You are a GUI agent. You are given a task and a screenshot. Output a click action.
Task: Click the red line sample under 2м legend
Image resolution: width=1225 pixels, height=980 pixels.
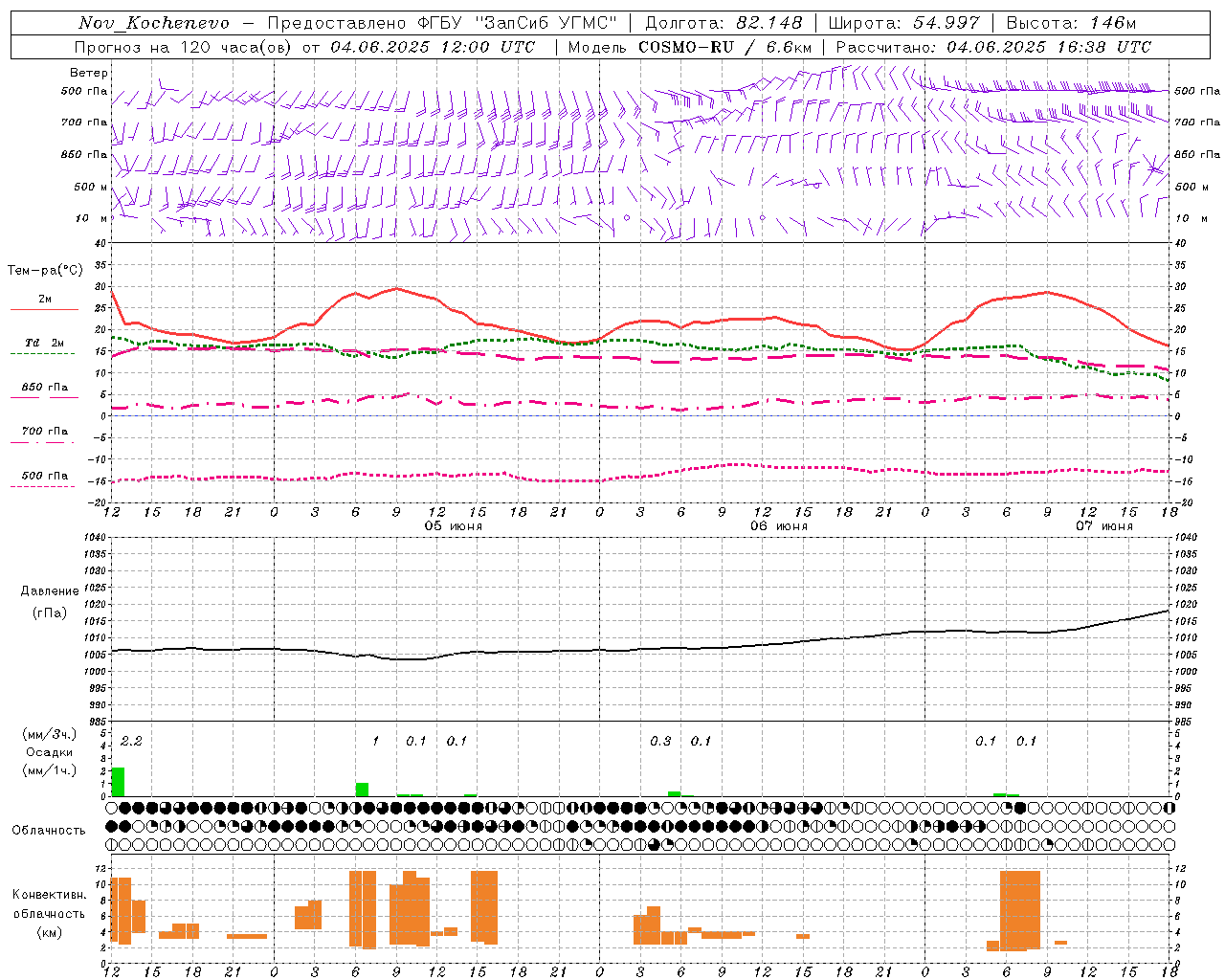[44, 310]
